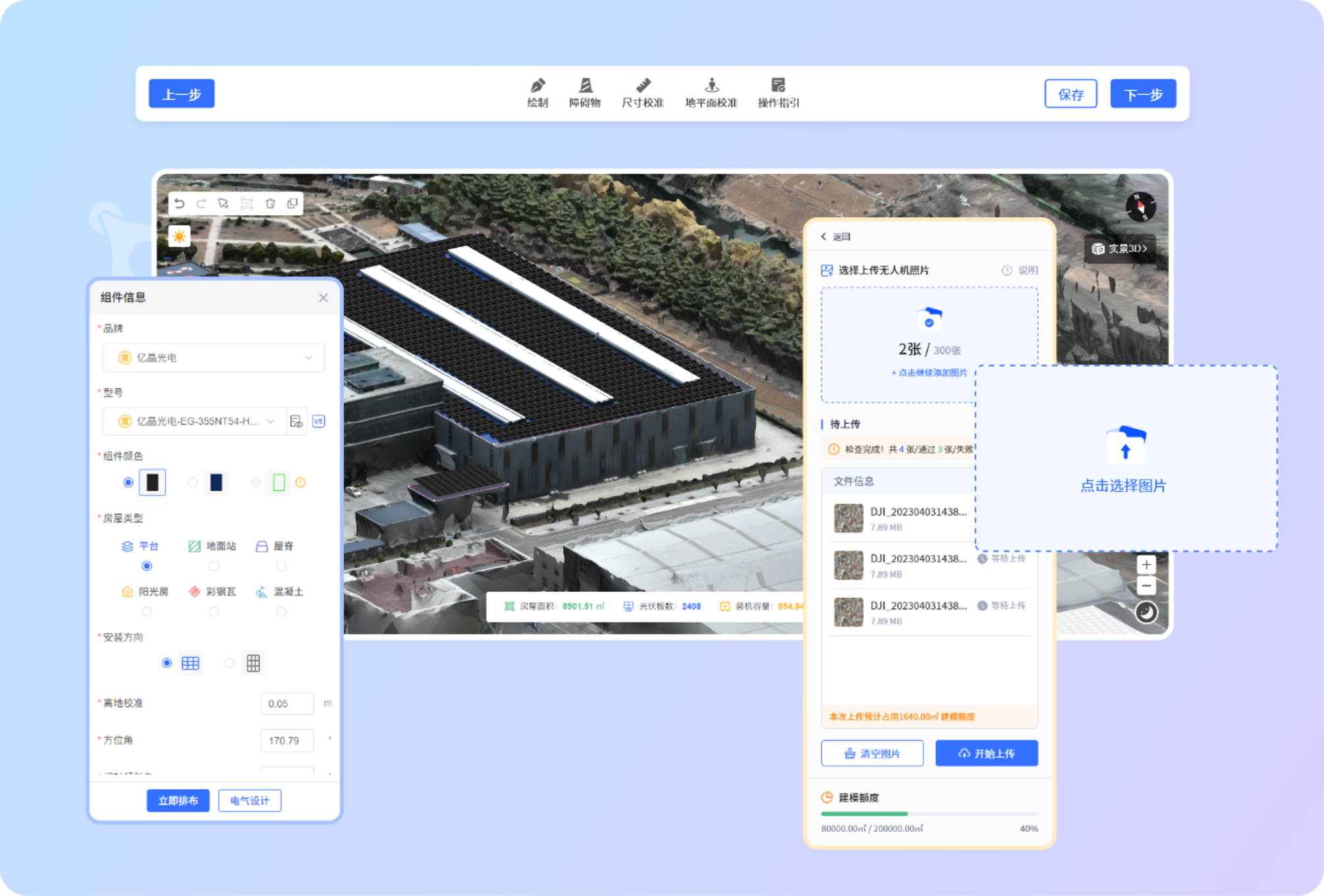Click the 方位角 input field
The height and width of the screenshot is (896, 1324).
click(287, 741)
